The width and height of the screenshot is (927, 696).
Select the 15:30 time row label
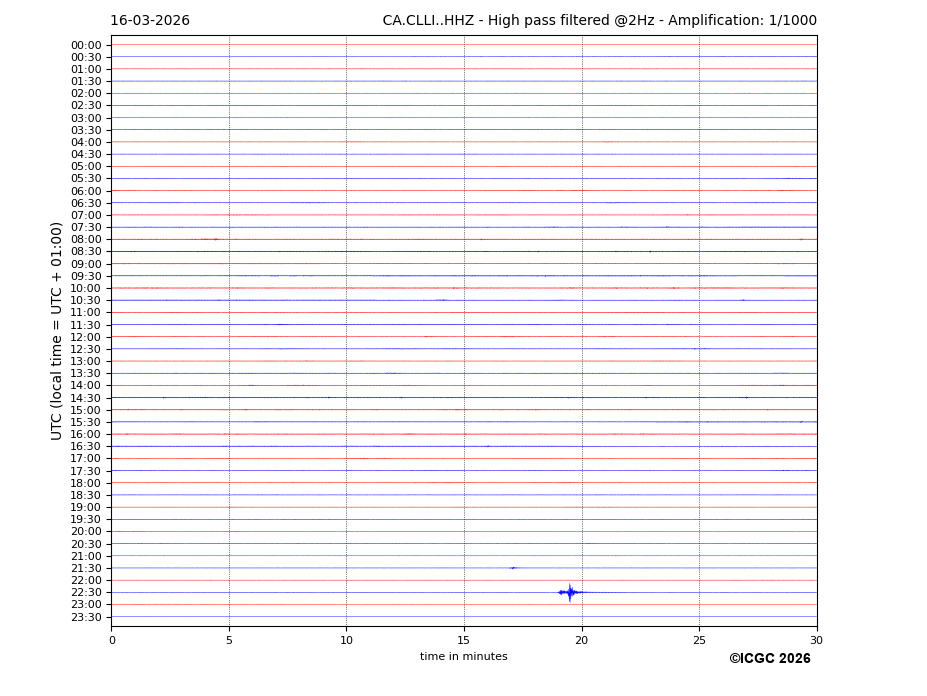tap(86, 422)
